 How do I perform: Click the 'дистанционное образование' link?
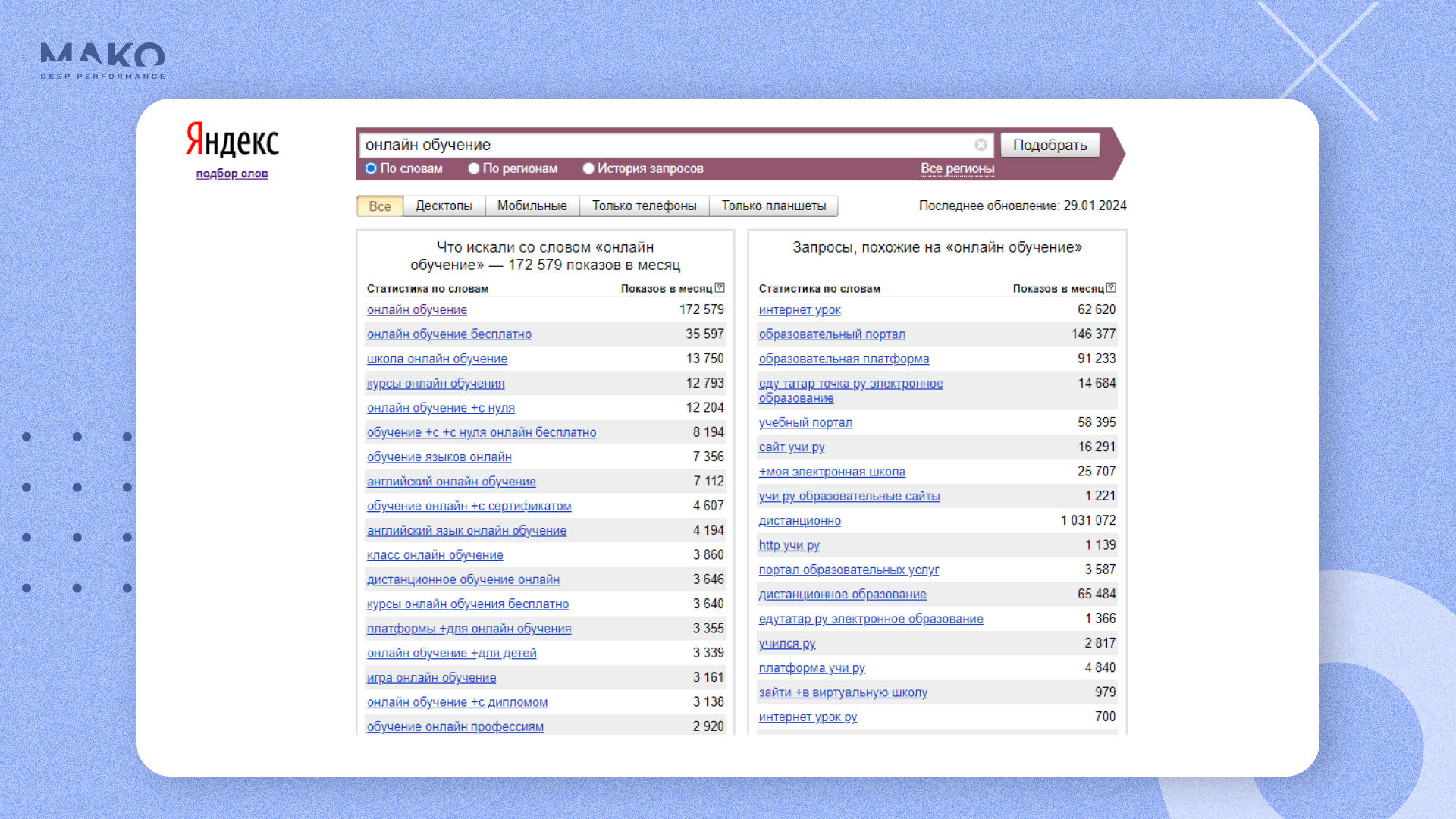(x=843, y=595)
